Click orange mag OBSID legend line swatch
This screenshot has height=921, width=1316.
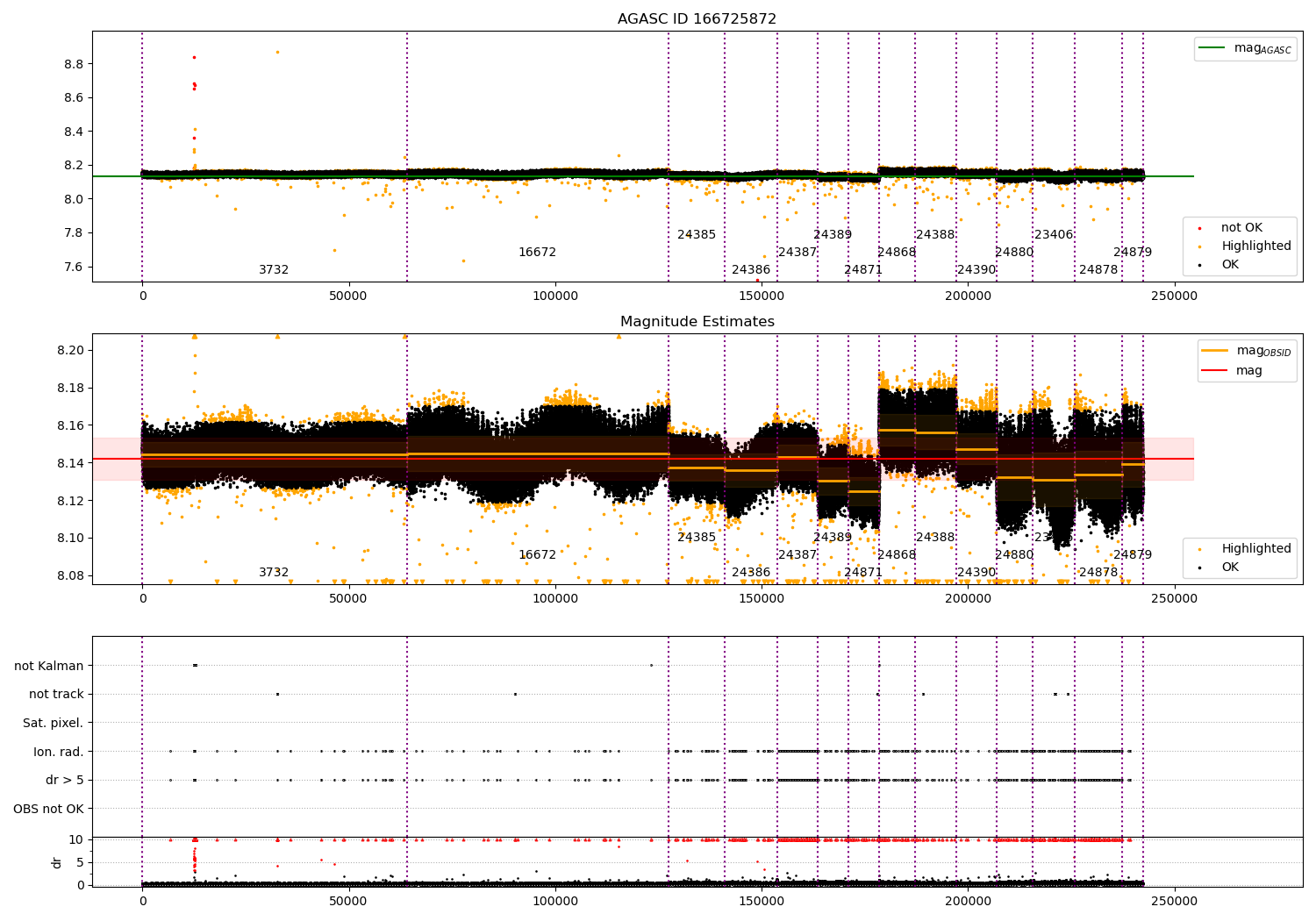click(x=1215, y=351)
